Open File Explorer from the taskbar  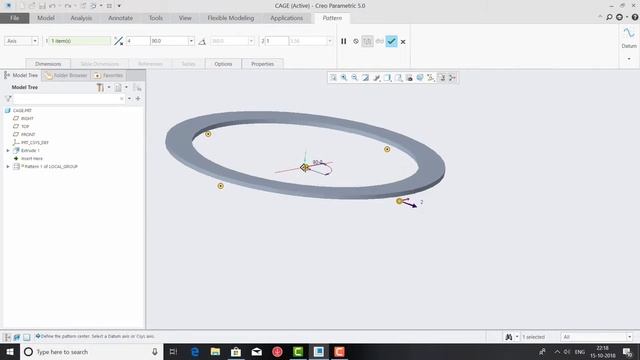click(x=215, y=351)
